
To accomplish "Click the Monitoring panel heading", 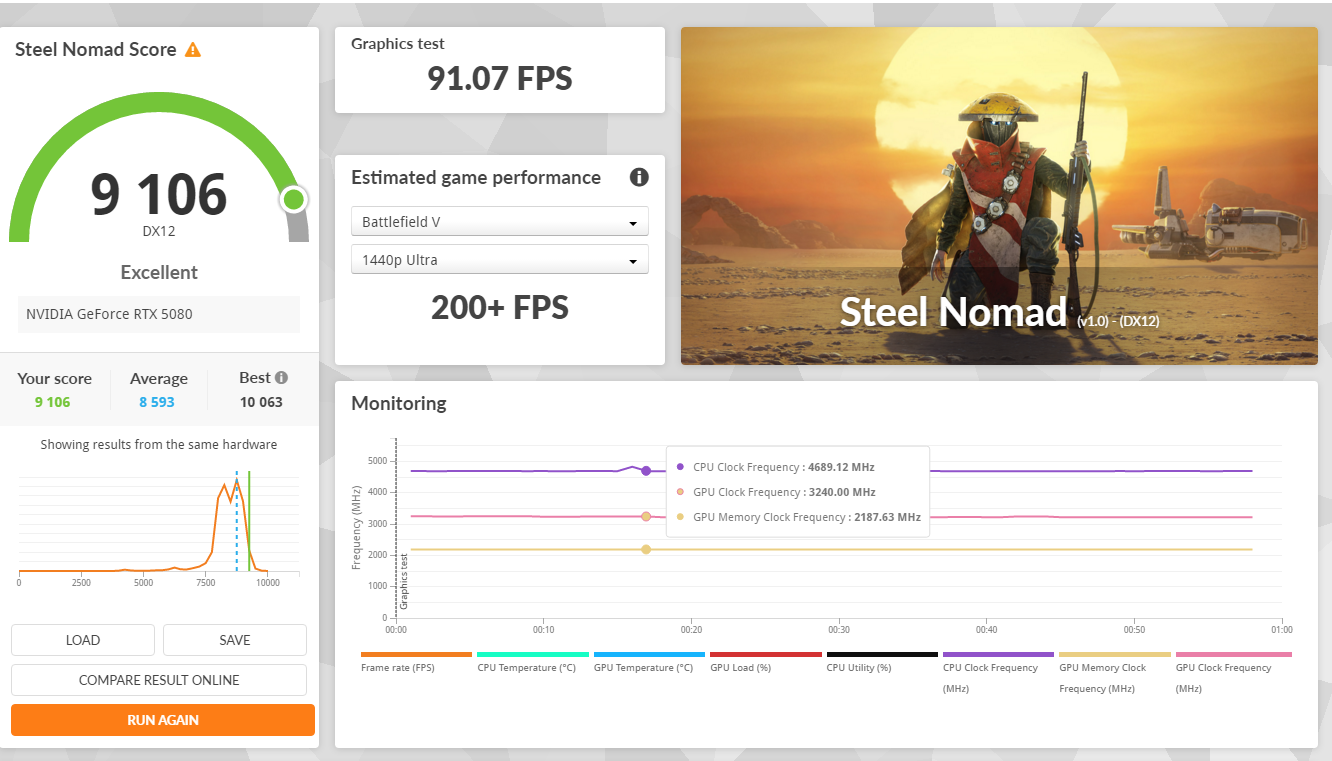I will 399,404.
